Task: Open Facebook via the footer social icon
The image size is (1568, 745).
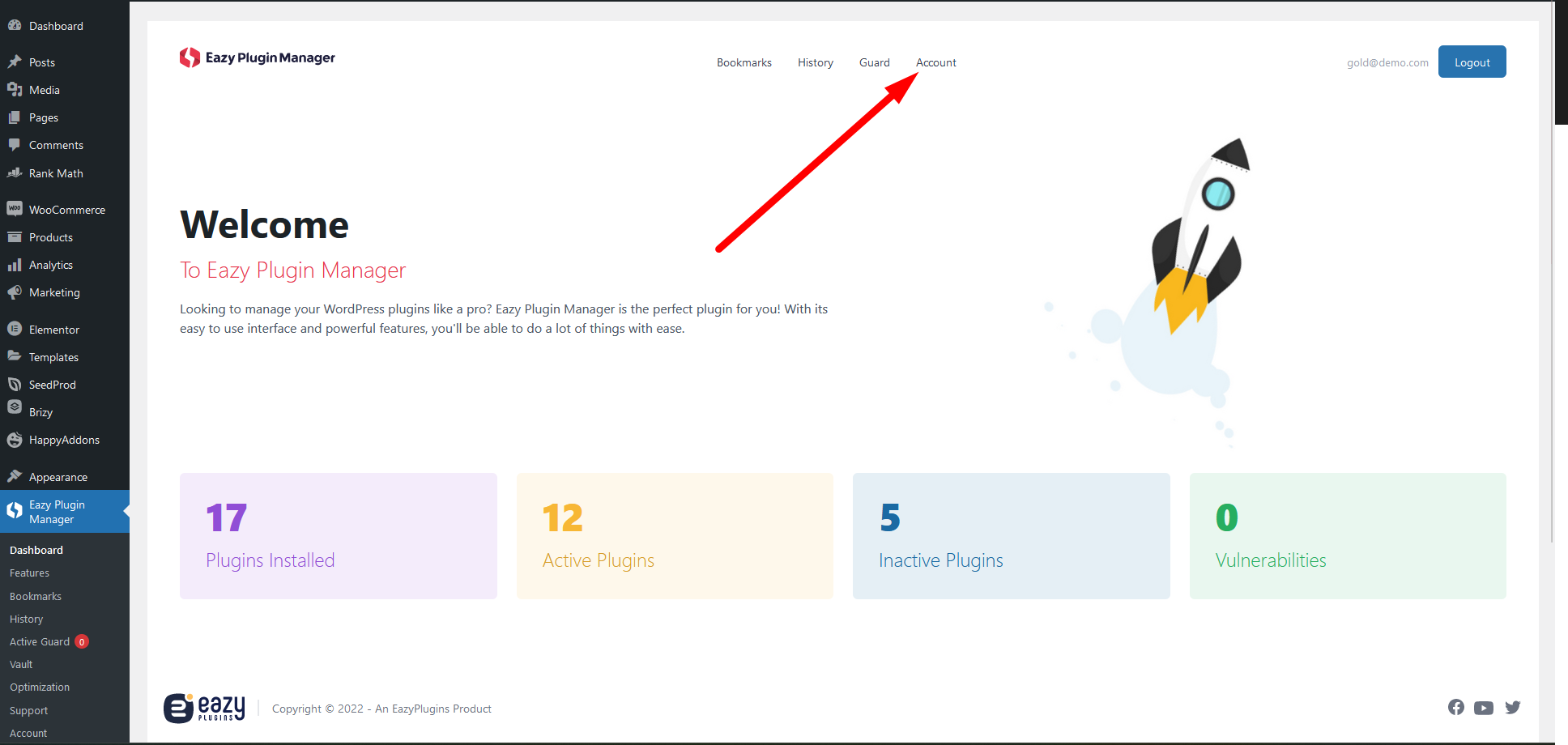Action: (1455, 707)
